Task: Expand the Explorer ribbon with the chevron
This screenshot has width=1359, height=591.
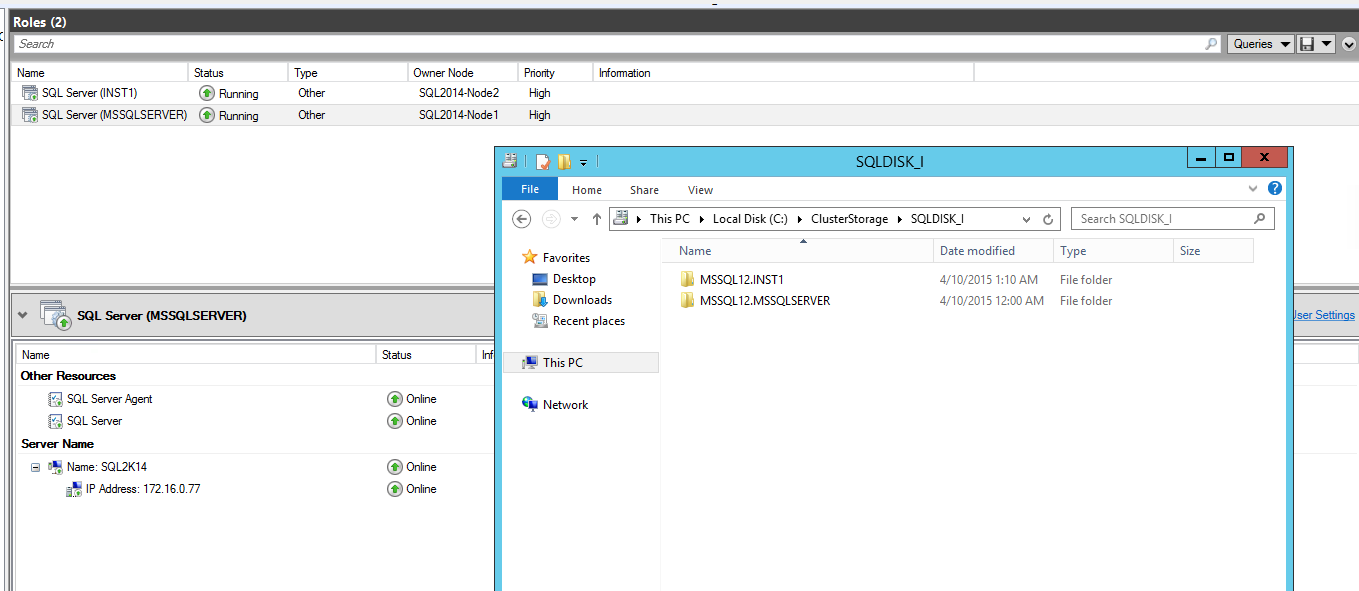Action: point(1253,189)
